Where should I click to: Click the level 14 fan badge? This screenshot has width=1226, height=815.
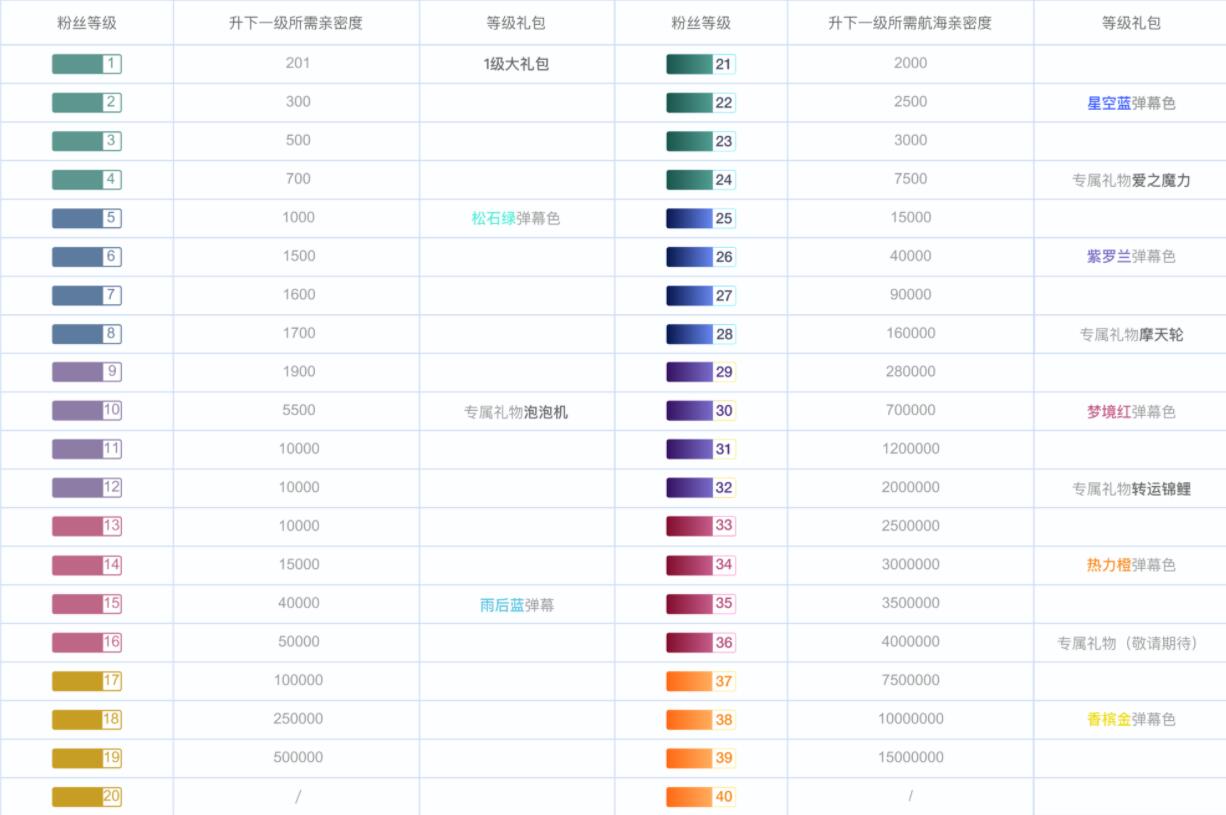(x=87, y=564)
